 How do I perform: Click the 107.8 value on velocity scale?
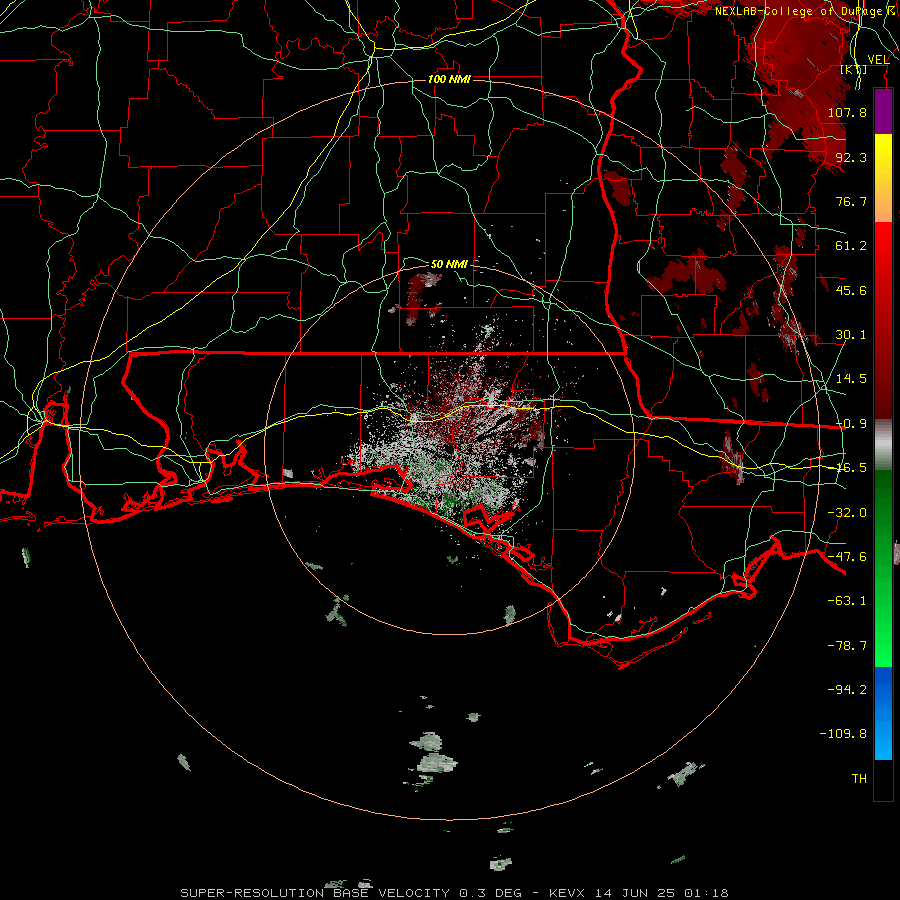click(847, 112)
